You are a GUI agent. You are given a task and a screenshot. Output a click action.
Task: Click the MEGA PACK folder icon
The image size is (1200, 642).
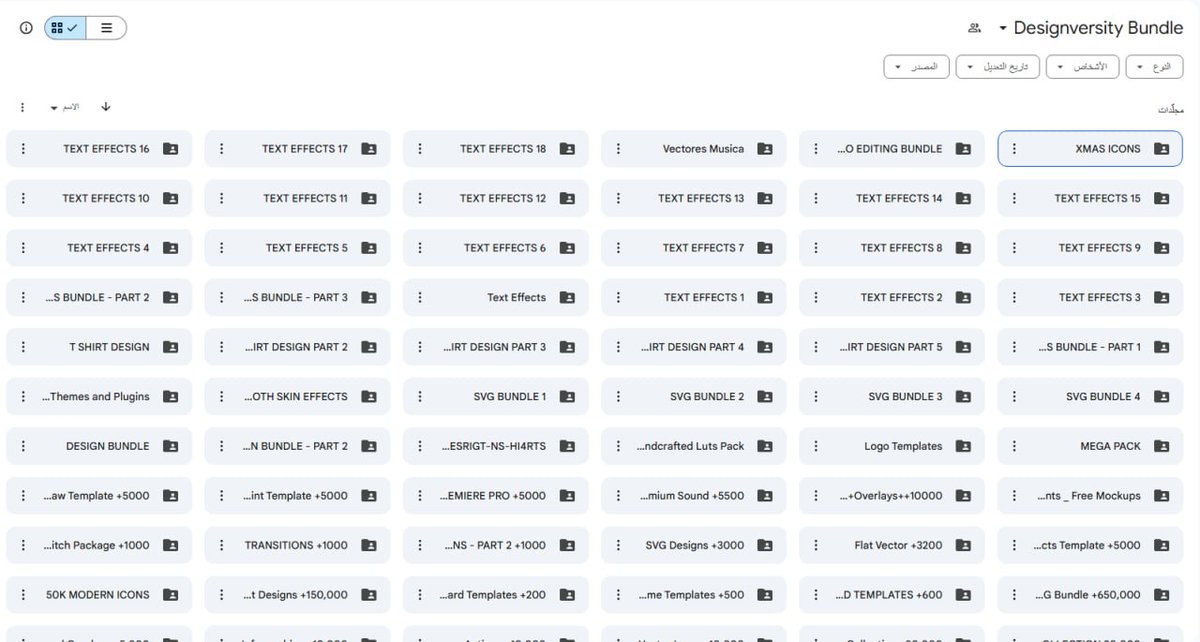(1161, 446)
